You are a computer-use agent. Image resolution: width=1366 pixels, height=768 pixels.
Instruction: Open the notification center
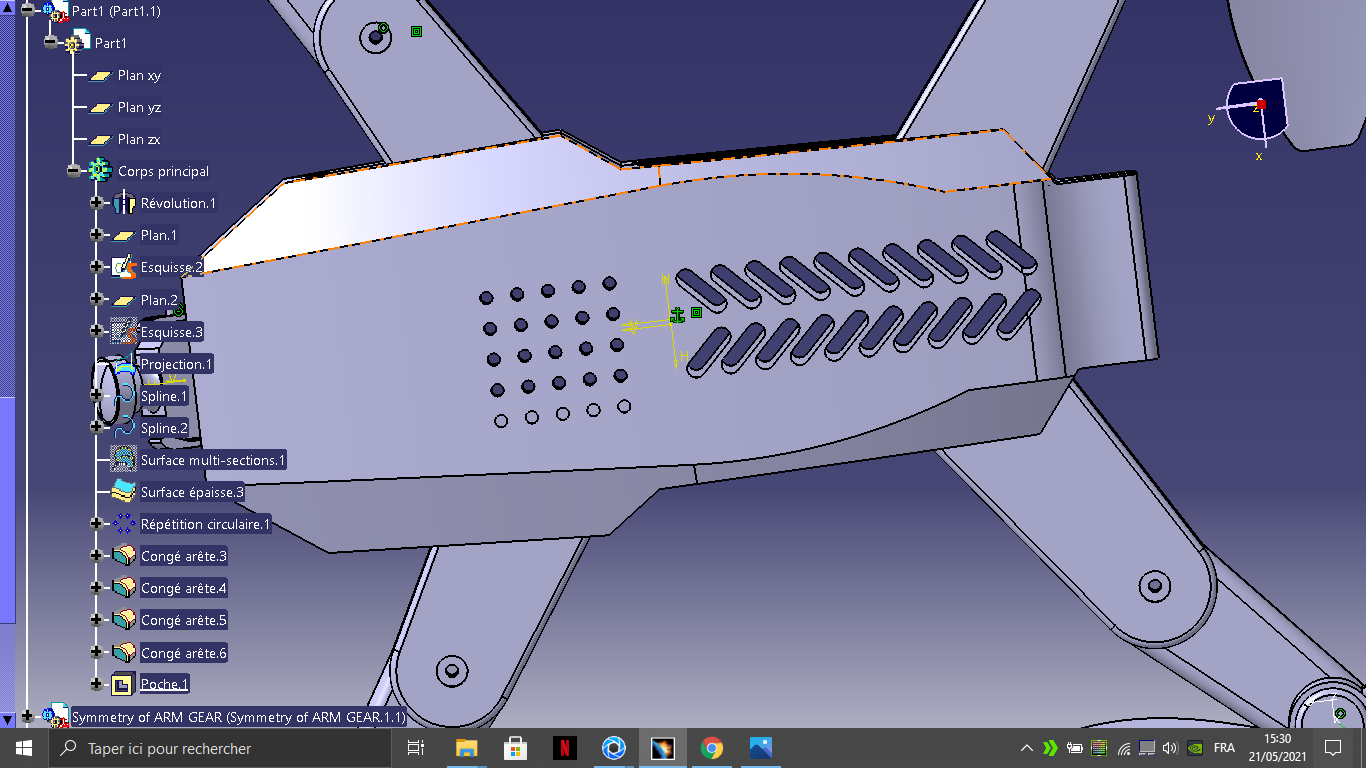(x=1333, y=748)
